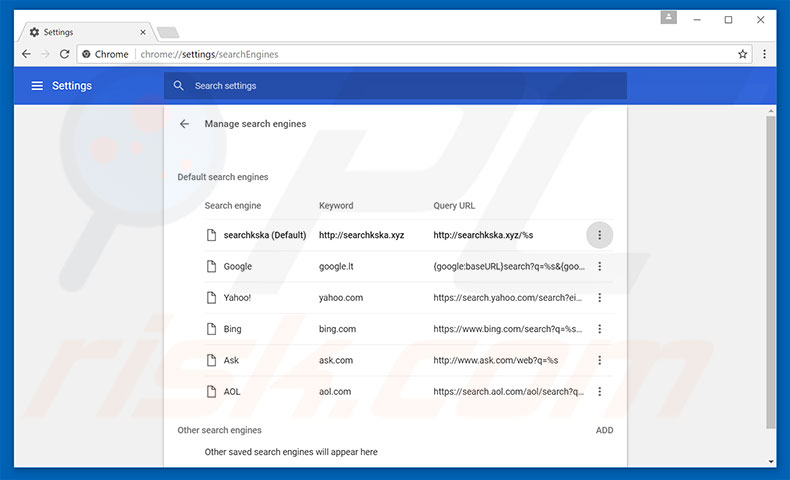The width and height of the screenshot is (790, 480).
Task: Click the magnifier icon in search settings
Action: click(178, 86)
